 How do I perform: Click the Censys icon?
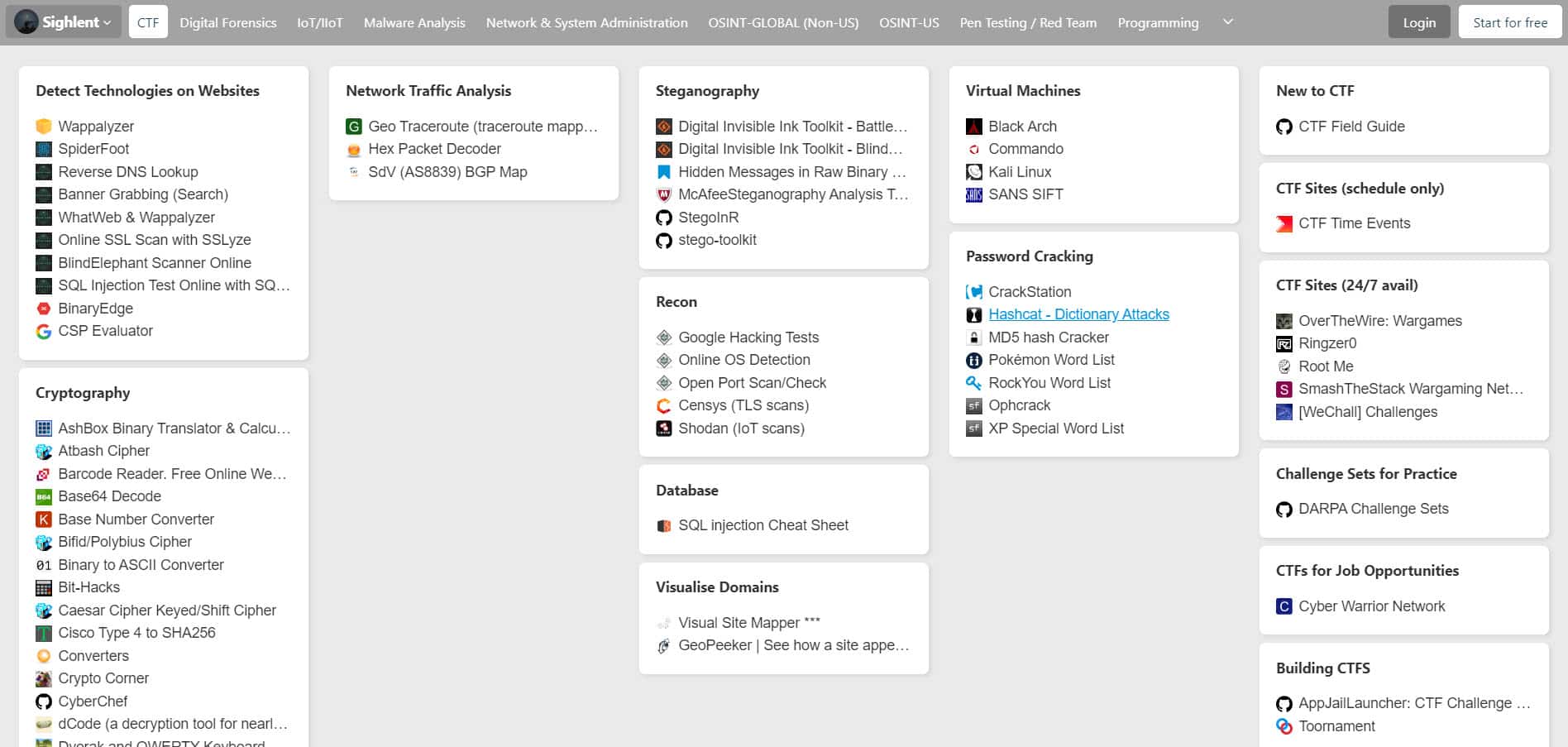[x=664, y=405]
